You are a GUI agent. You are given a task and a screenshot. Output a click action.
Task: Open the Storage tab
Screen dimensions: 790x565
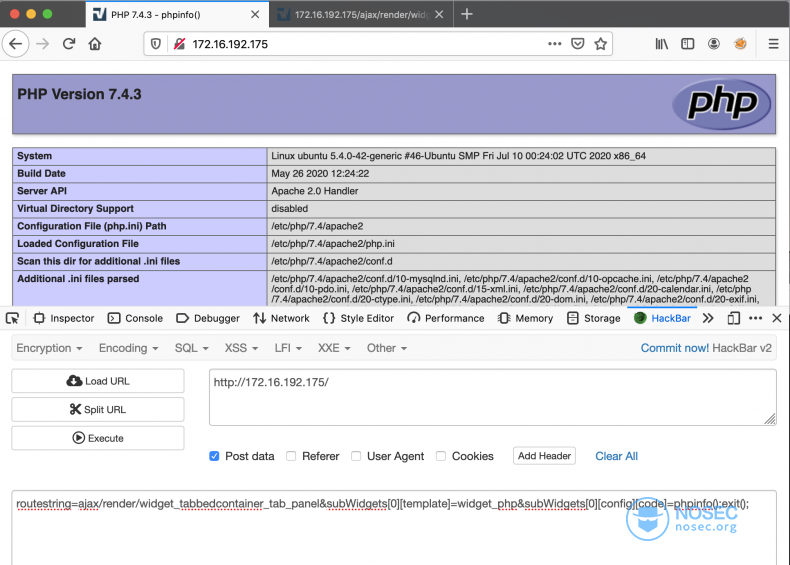pos(593,318)
